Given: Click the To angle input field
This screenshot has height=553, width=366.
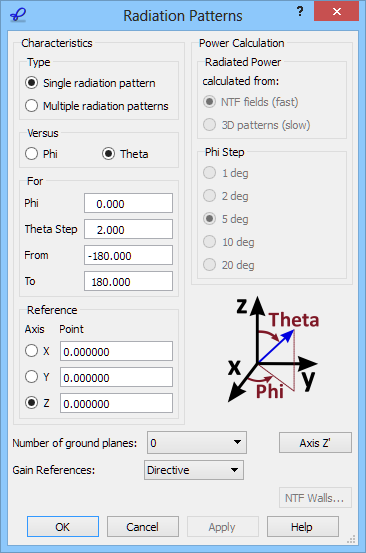Looking at the screenshot, I should 128,281.
